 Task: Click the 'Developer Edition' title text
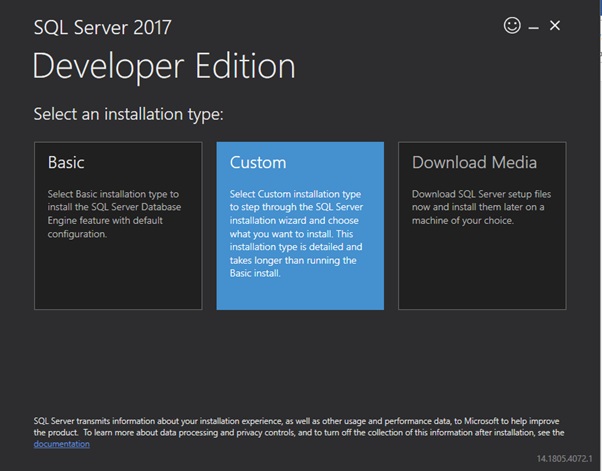tap(164, 66)
